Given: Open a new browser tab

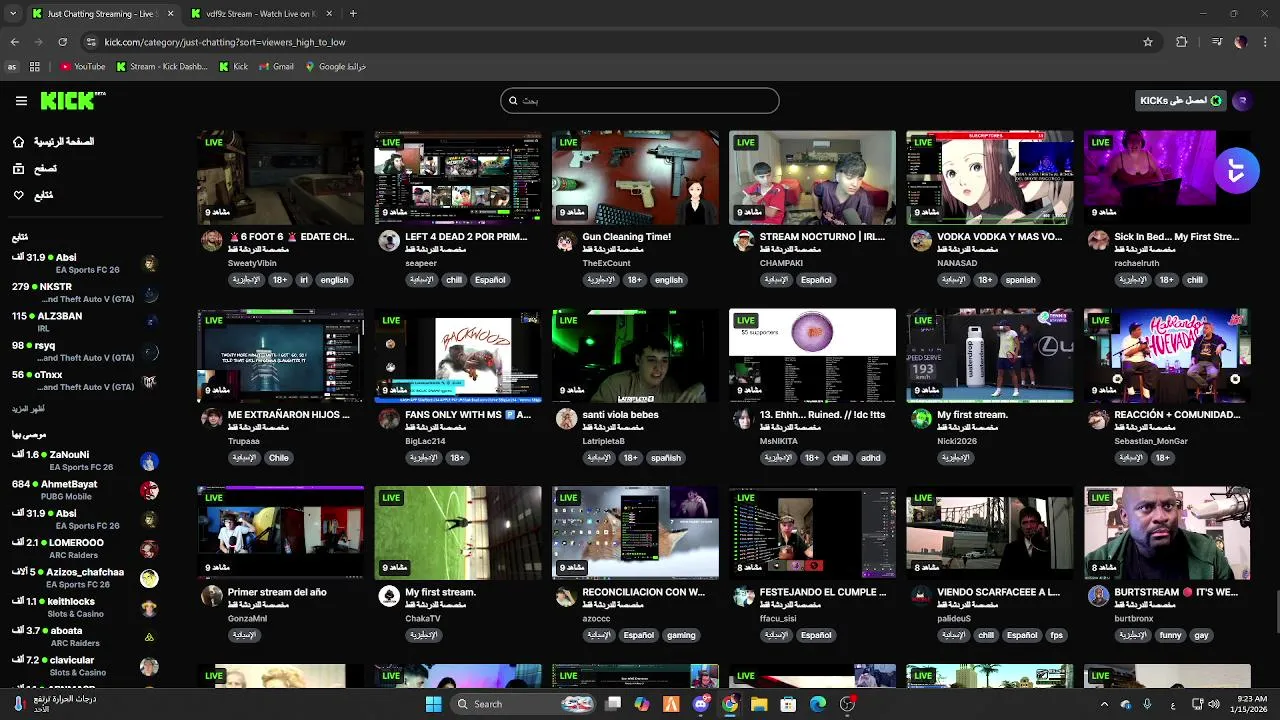Looking at the screenshot, I should 353,14.
